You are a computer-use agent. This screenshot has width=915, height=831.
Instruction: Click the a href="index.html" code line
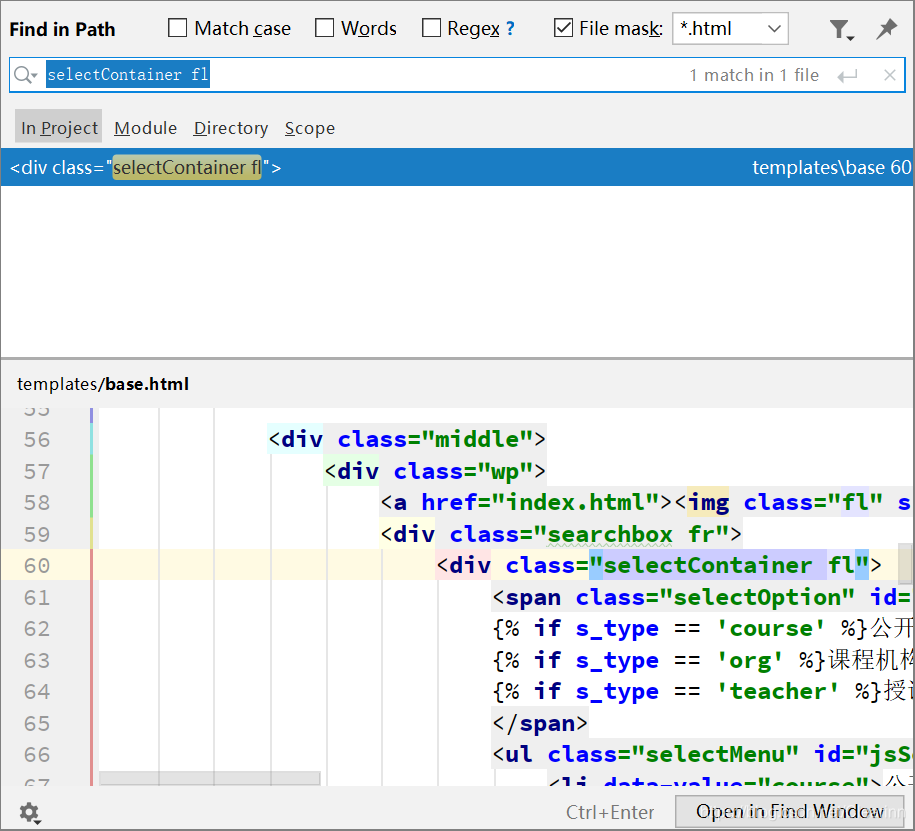click(x=646, y=502)
